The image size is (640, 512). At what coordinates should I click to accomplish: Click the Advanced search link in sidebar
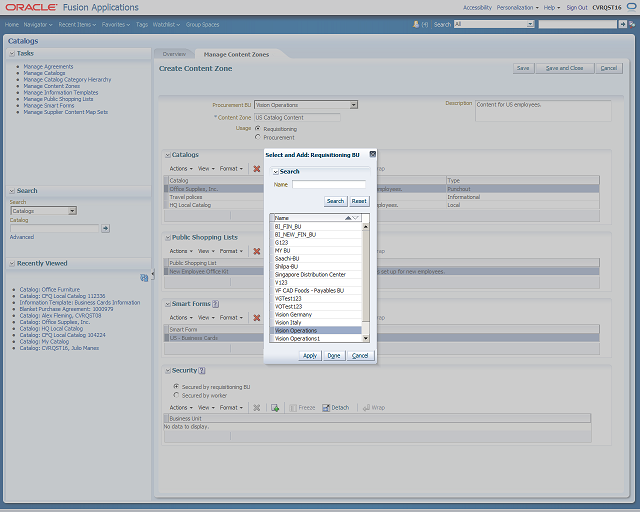coord(22,237)
